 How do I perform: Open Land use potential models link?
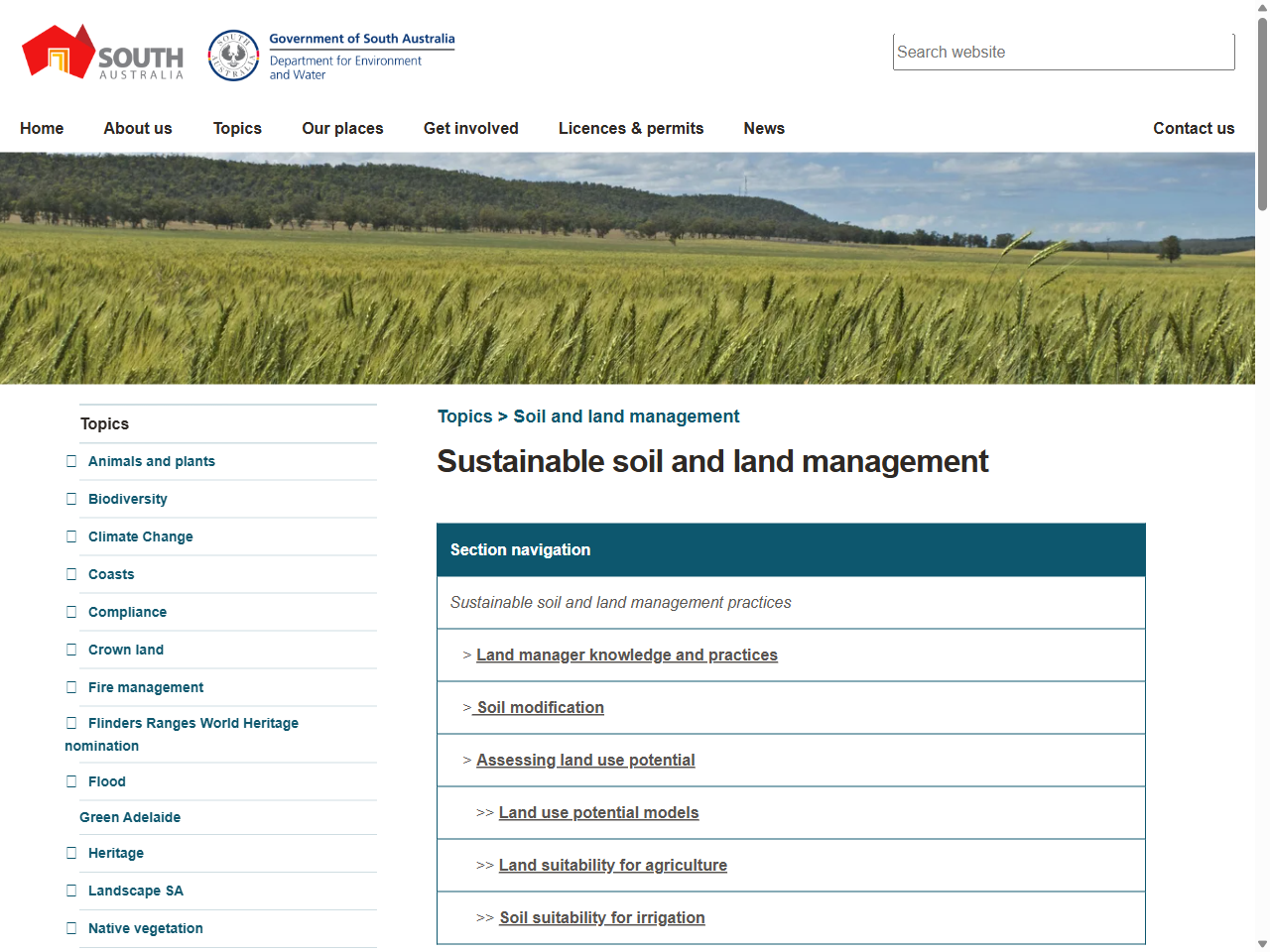pyautogui.click(x=598, y=812)
